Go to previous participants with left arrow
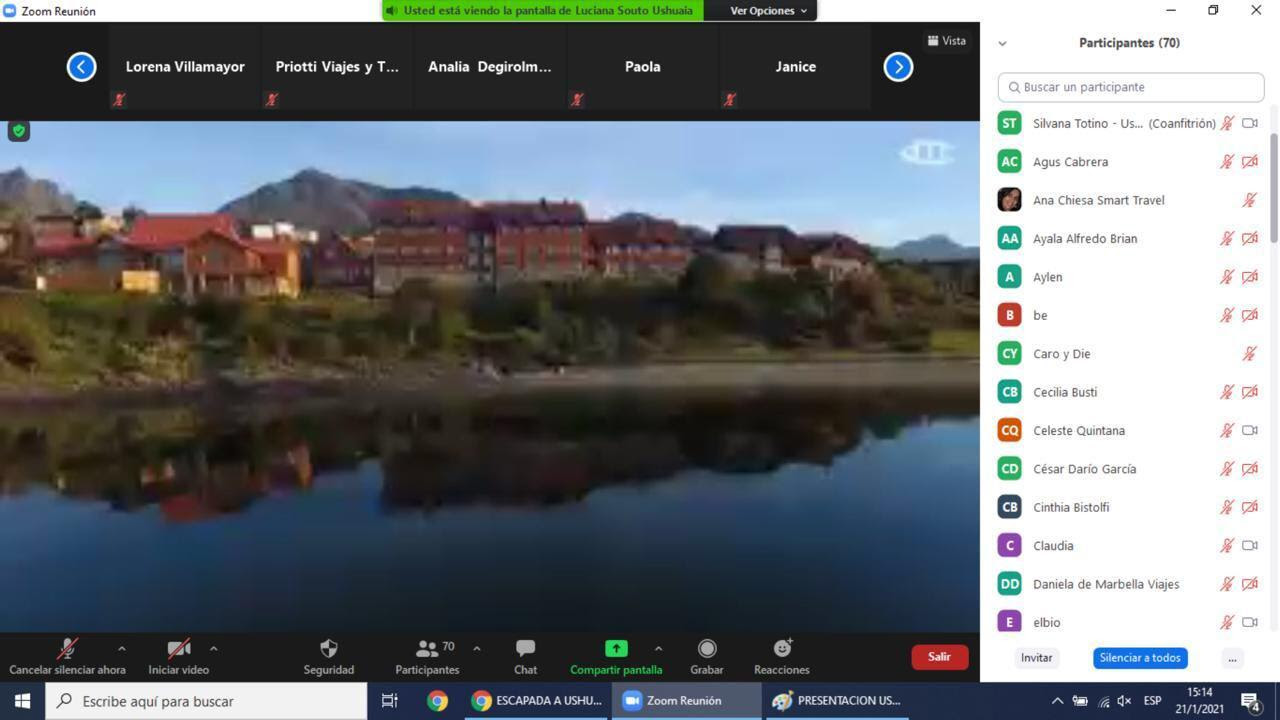Screen dimensions: 1280x720 (81, 67)
